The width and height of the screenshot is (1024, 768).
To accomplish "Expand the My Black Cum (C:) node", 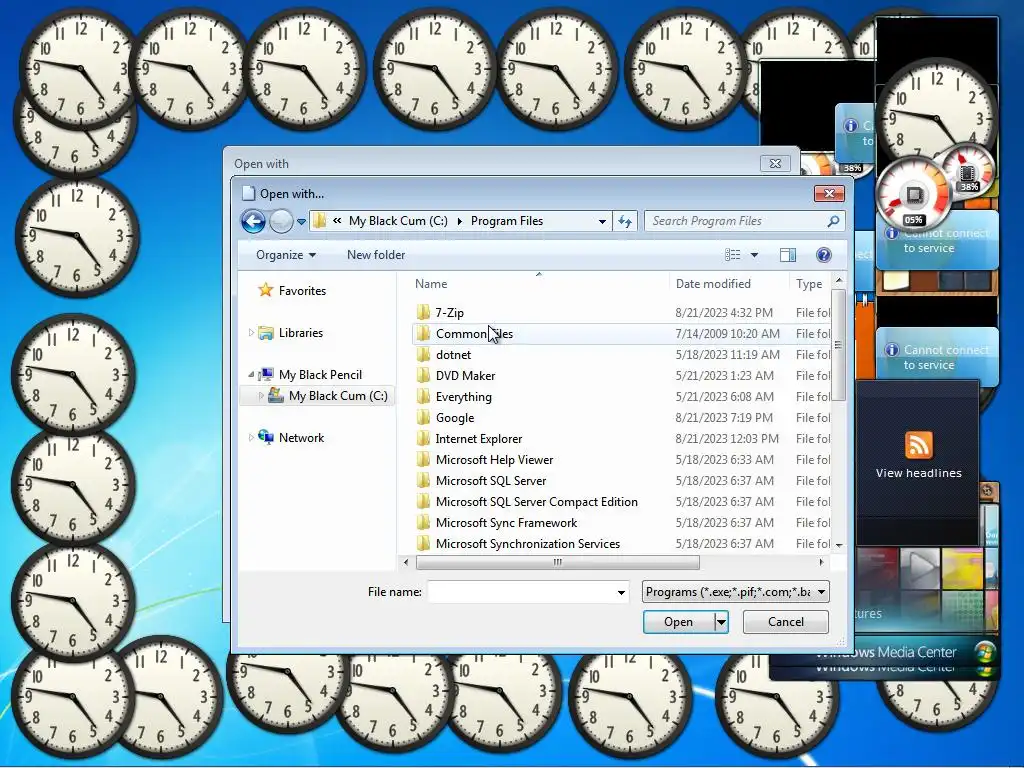I will (x=261, y=396).
